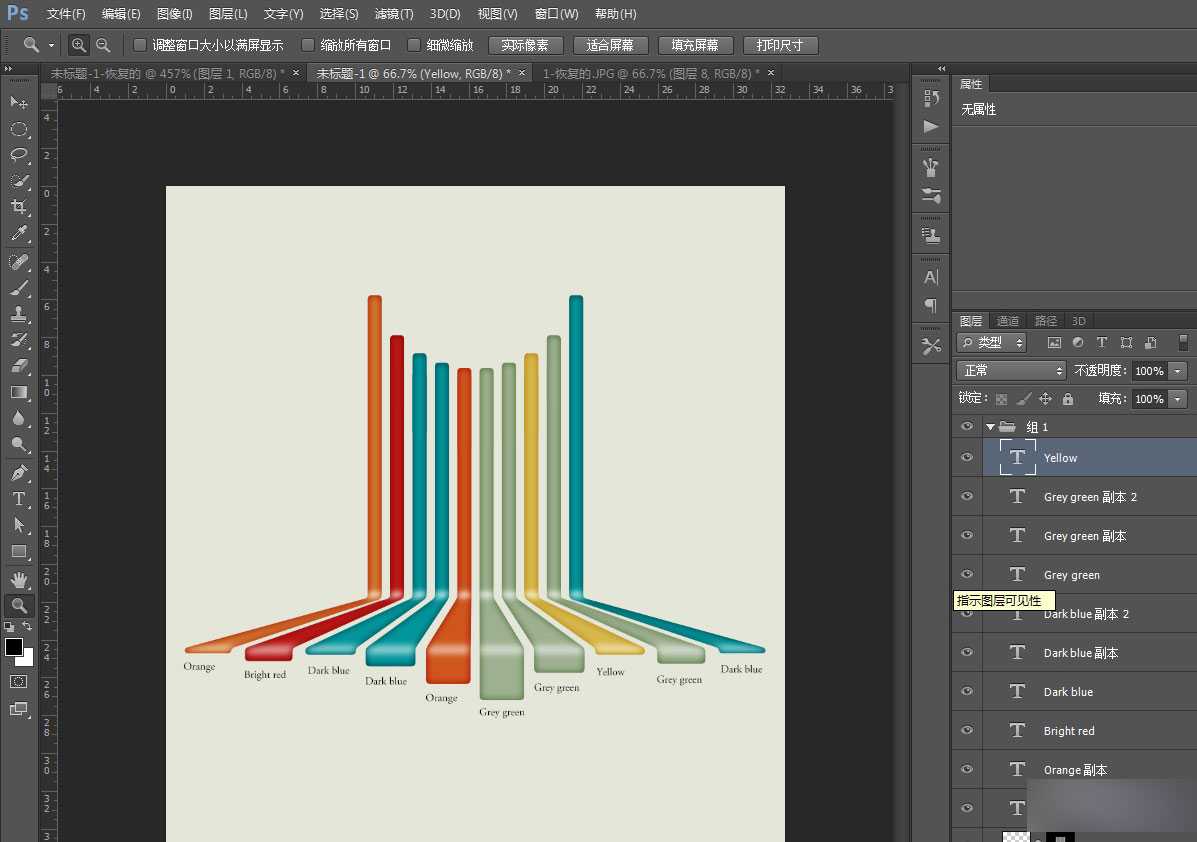Choose the Hand tool
Screen dimensions: 1197x842
click(19, 579)
